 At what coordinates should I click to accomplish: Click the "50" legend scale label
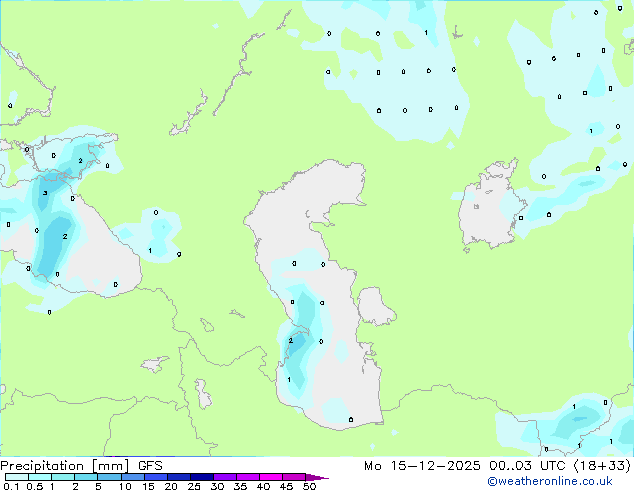[309, 486]
